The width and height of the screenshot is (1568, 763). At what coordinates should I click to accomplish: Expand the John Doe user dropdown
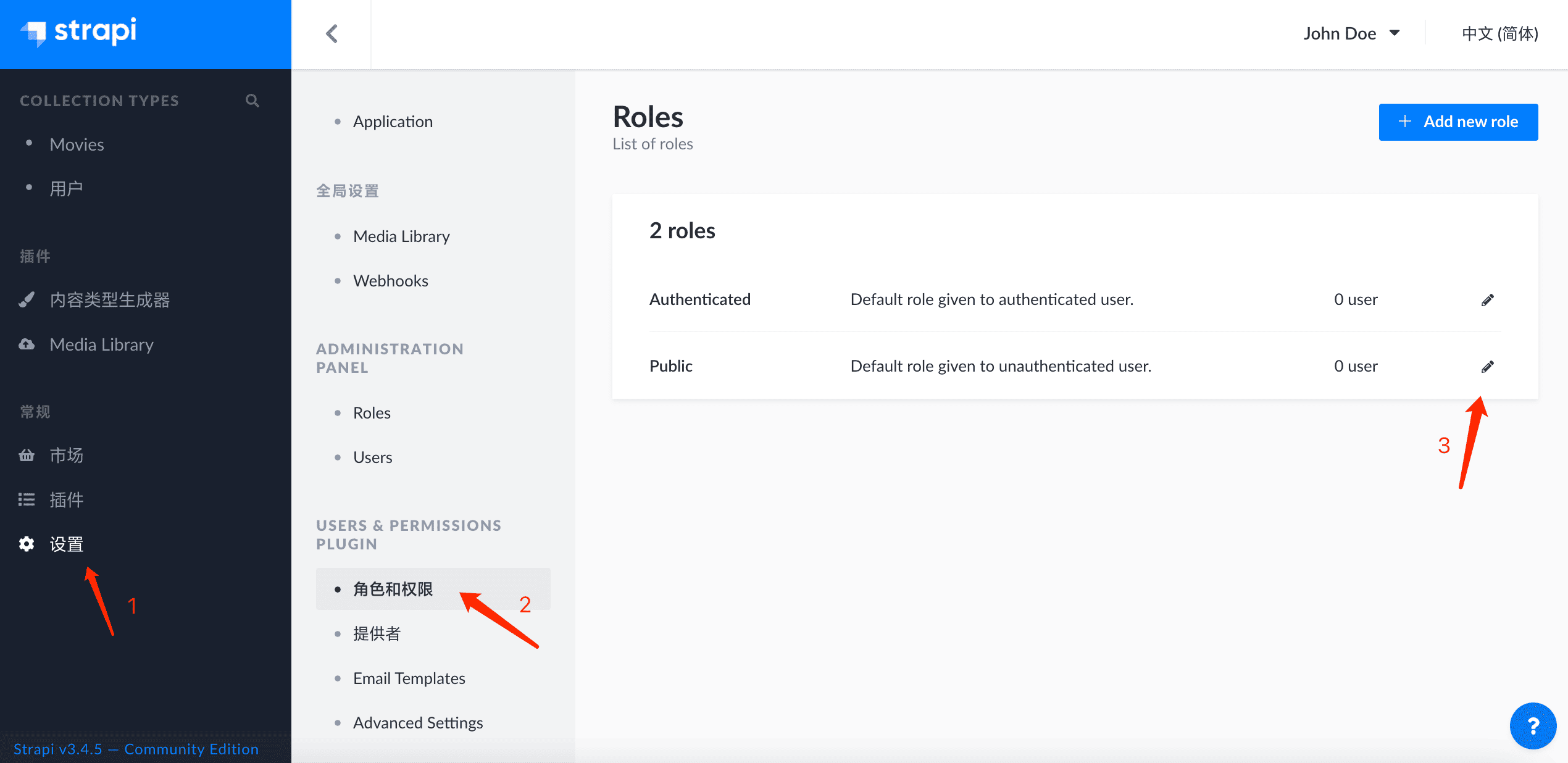click(x=1351, y=33)
